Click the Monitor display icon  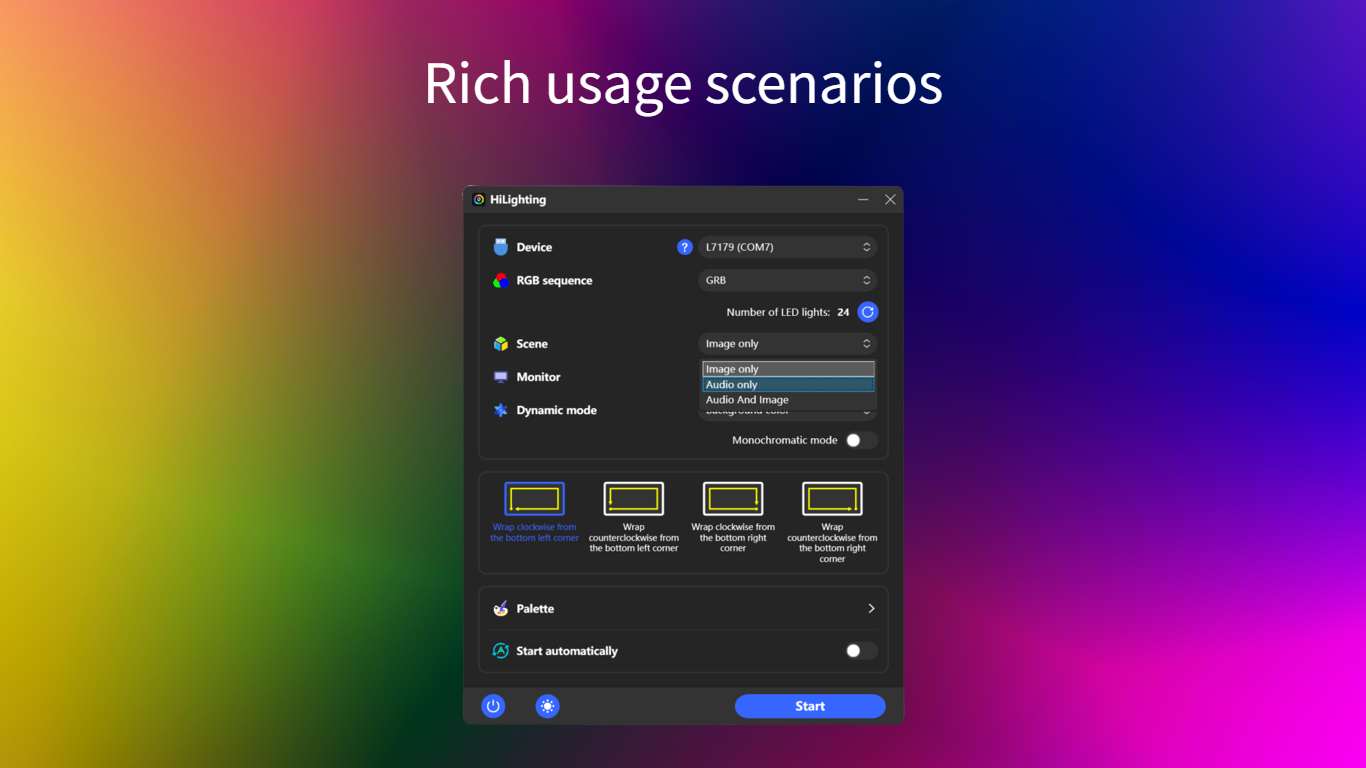501,377
